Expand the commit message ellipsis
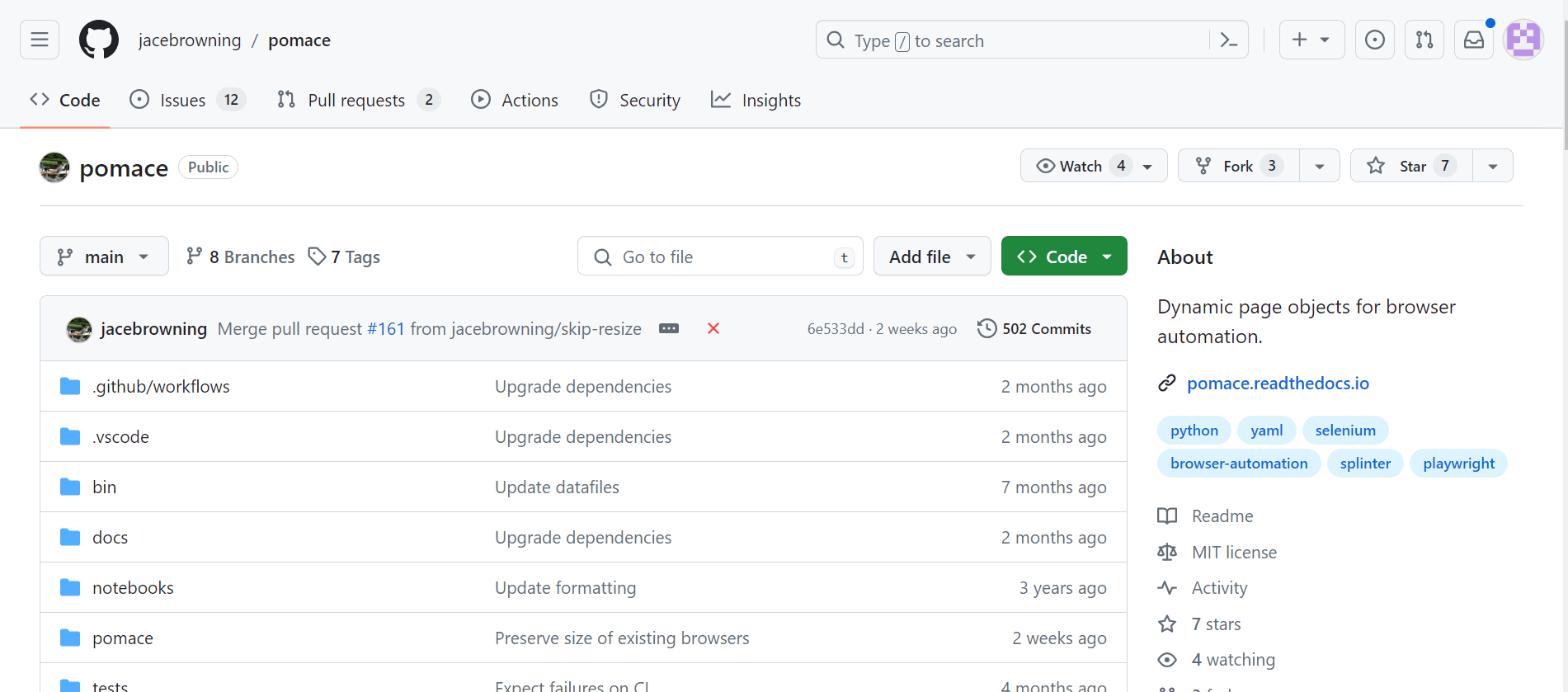 (669, 328)
